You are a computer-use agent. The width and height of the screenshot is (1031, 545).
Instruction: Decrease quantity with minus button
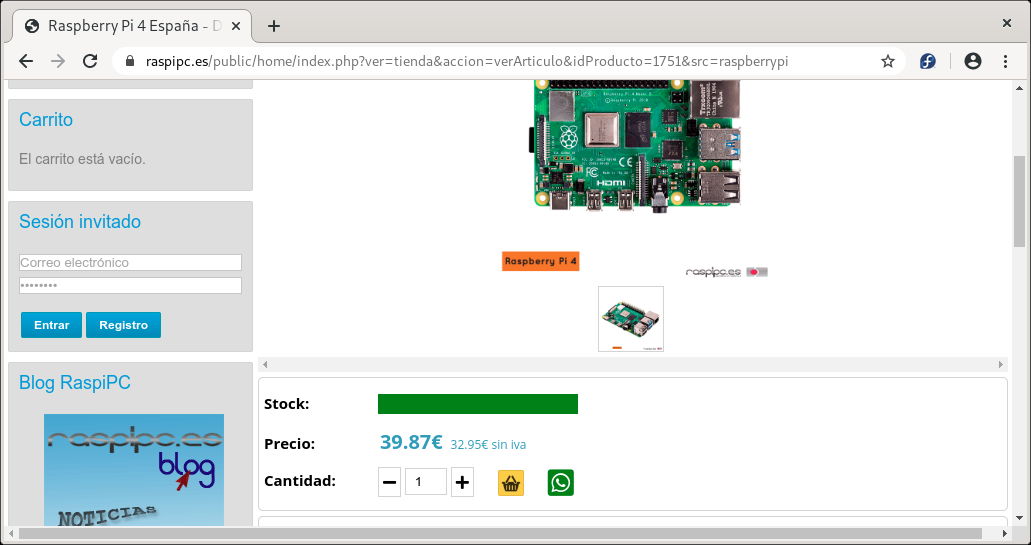(x=389, y=483)
